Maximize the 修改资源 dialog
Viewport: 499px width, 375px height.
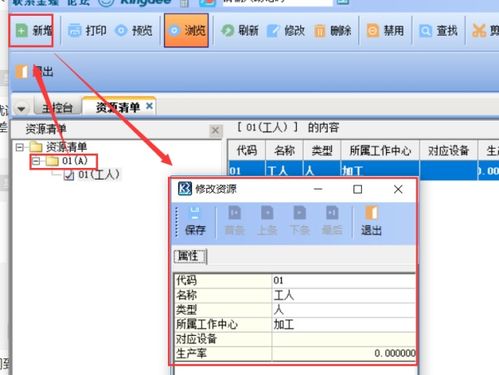point(358,189)
